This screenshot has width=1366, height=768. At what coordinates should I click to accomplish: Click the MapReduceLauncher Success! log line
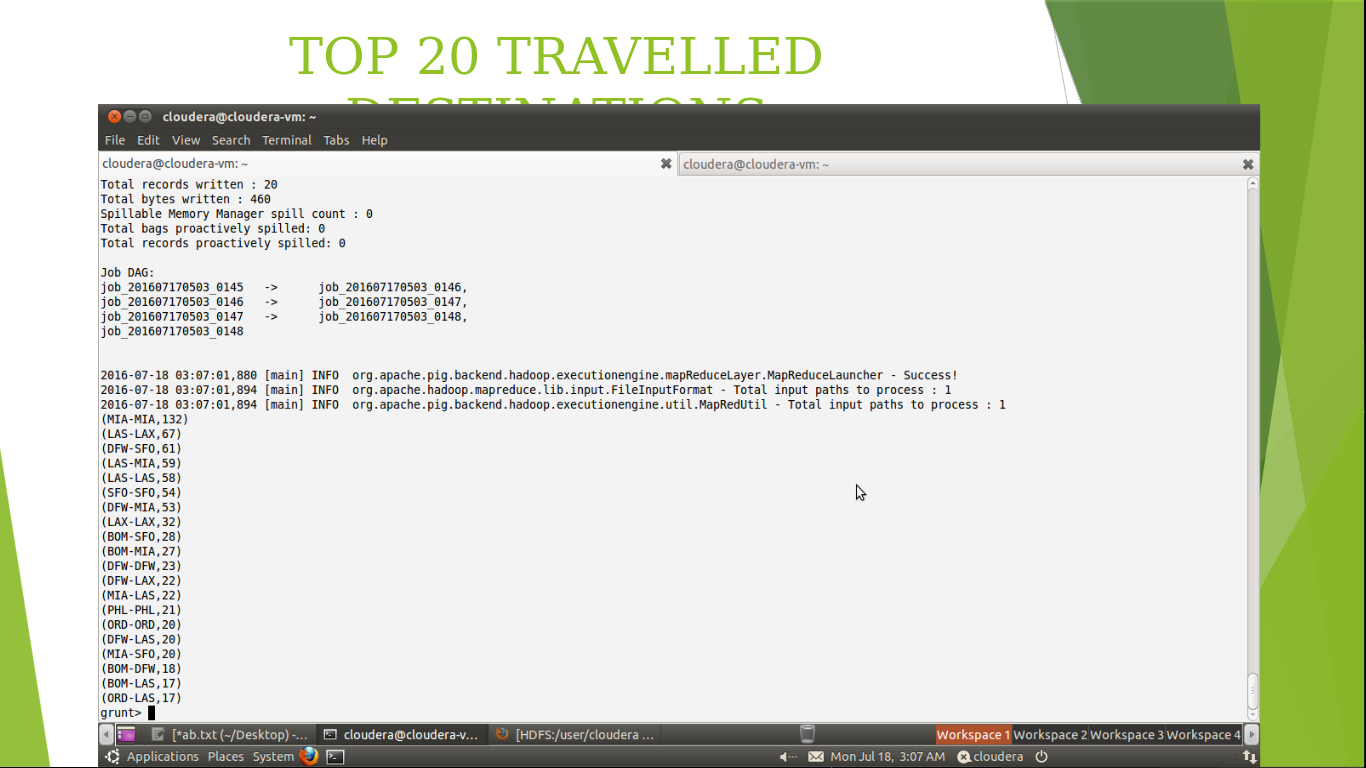pos(529,375)
